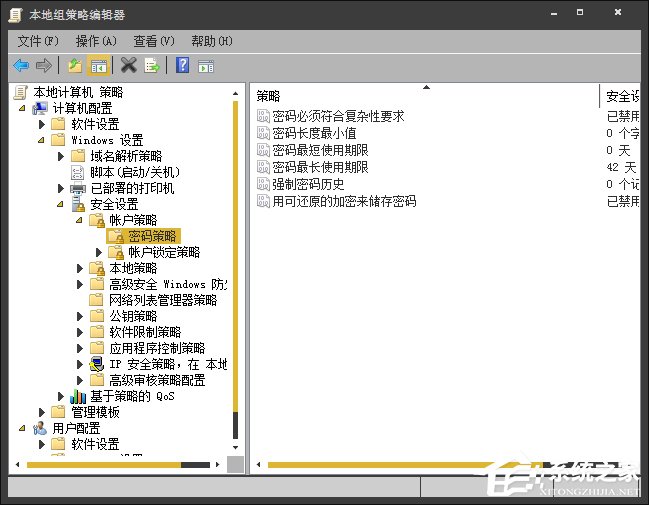Collapse the Windows 设置 node

pyautogui.click(x=41, y=140)
